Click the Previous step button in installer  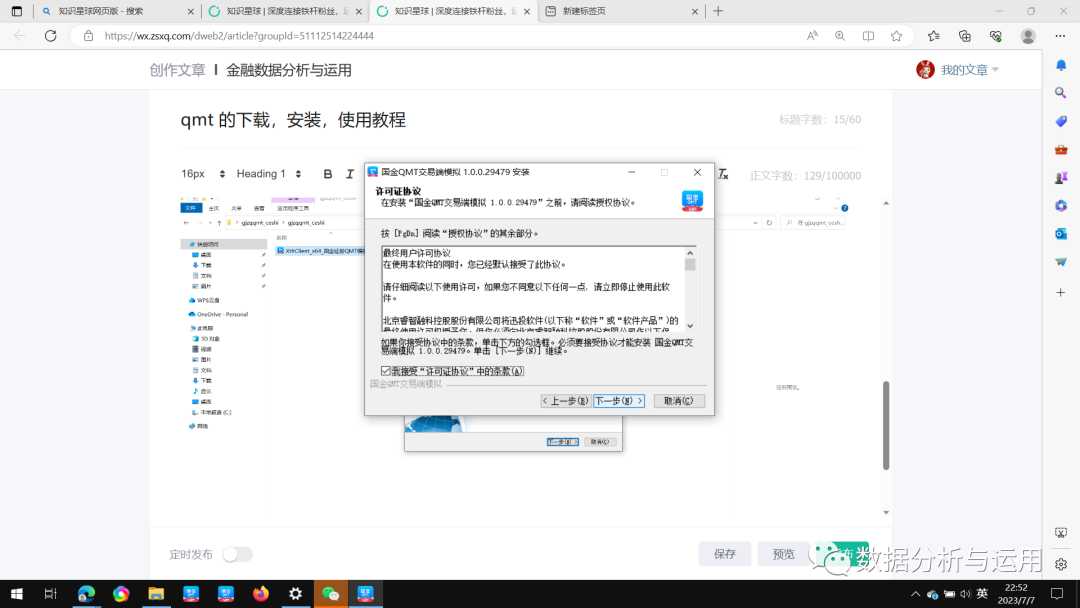pyautogui.click(x=565, y=401)
